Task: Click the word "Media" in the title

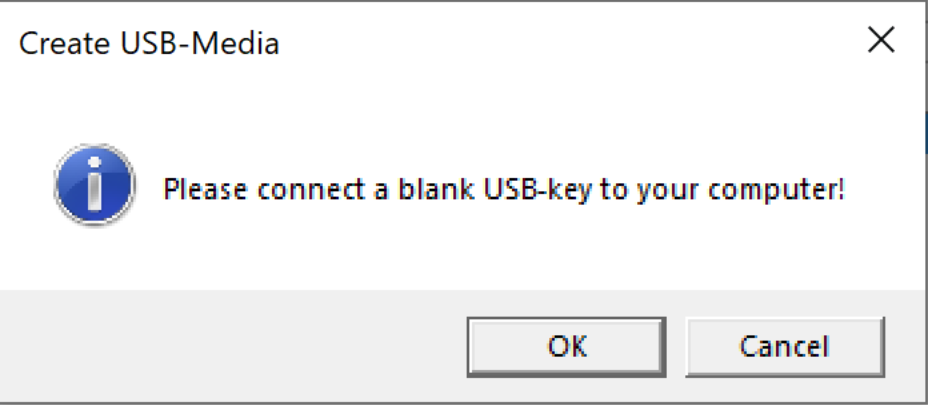Action: [239, 44]
